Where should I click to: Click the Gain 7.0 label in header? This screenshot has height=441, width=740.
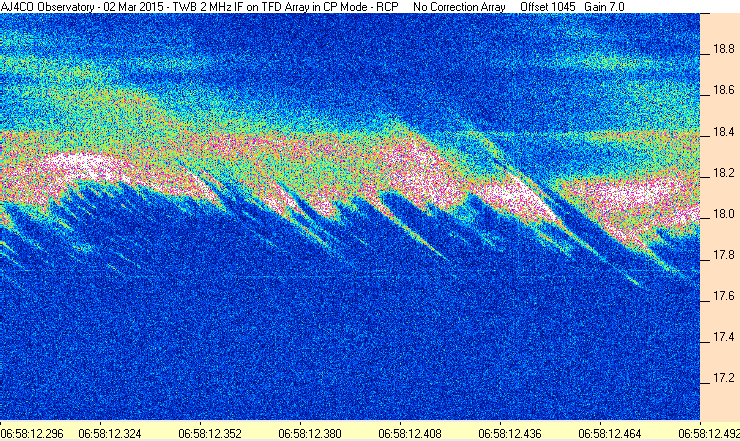pyautogui.click(x=604, y=7)
